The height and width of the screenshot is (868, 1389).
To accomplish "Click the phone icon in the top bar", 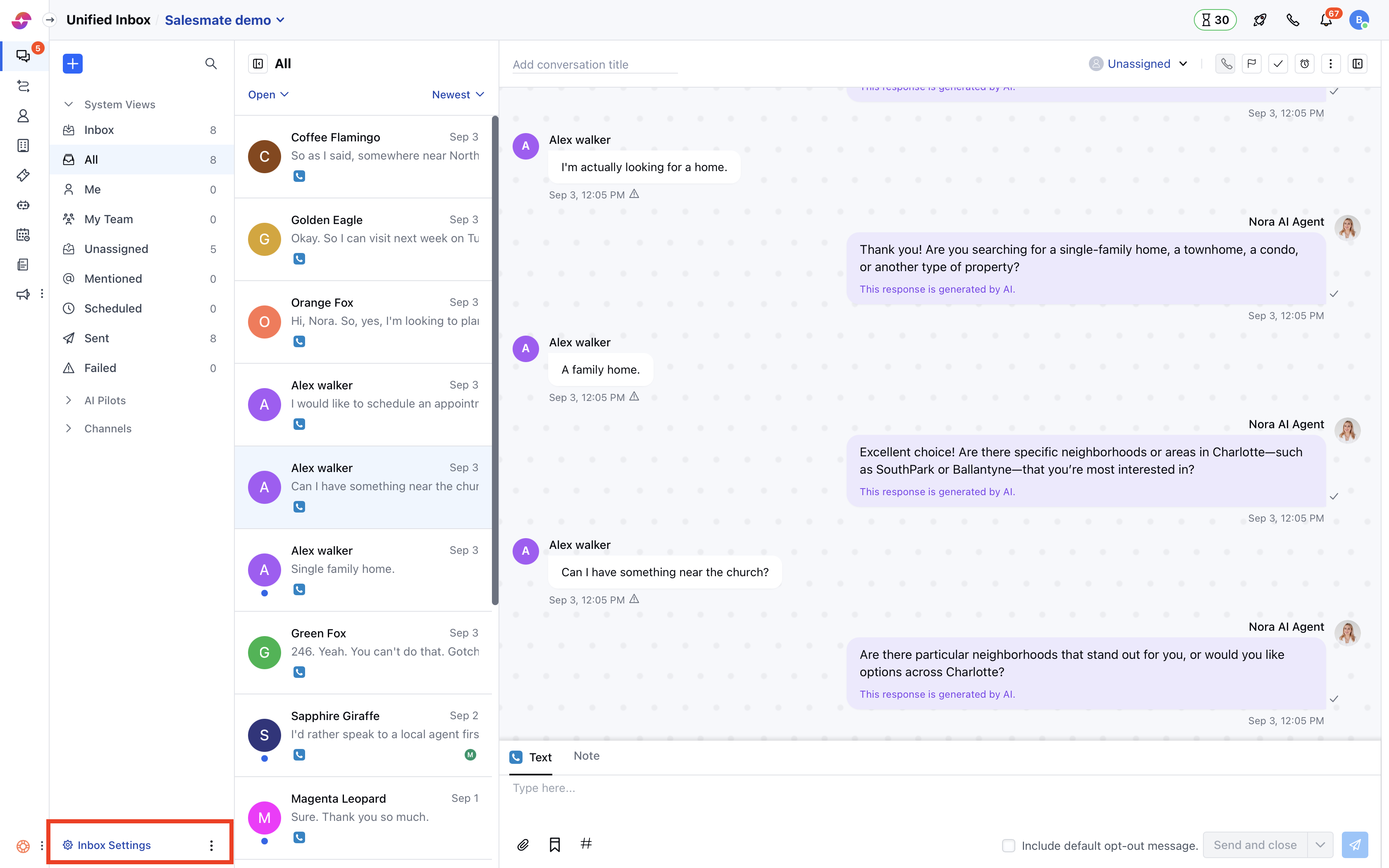I will pyautogui.click(x=1293, y=19).
